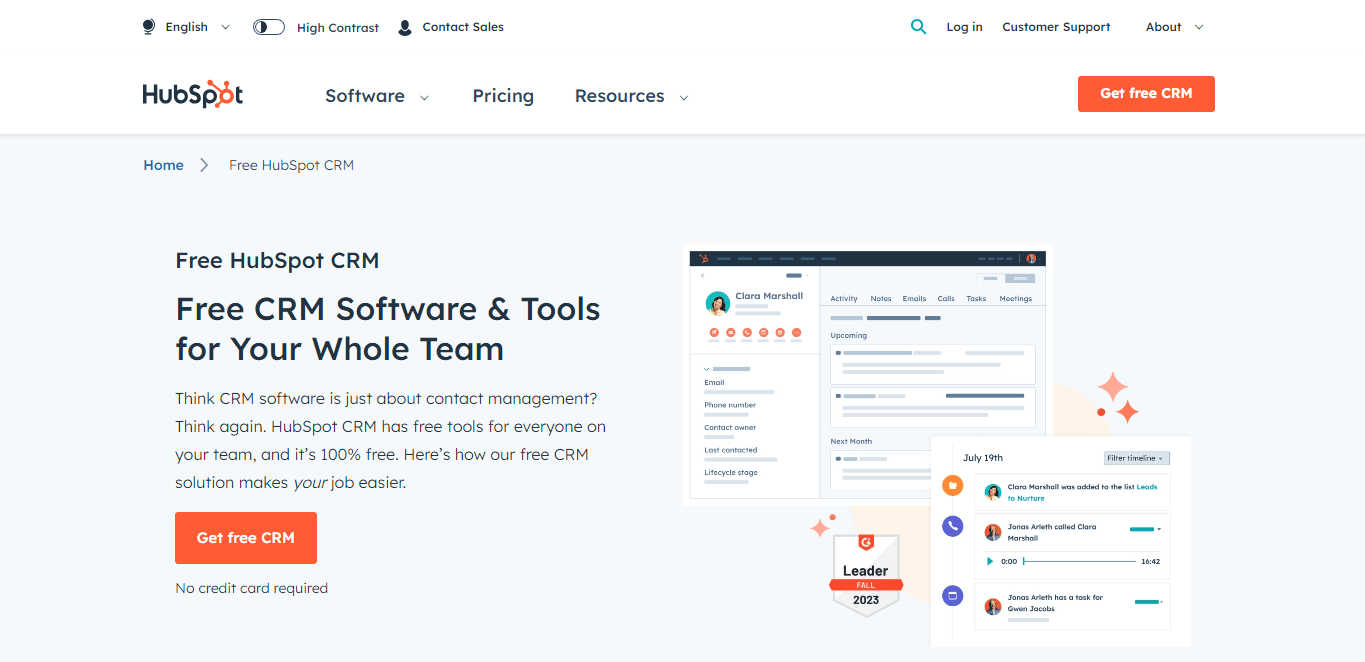Expand the Software navigation dropdown
Viewport: 1365px width, 662px height.
point(377,95)
